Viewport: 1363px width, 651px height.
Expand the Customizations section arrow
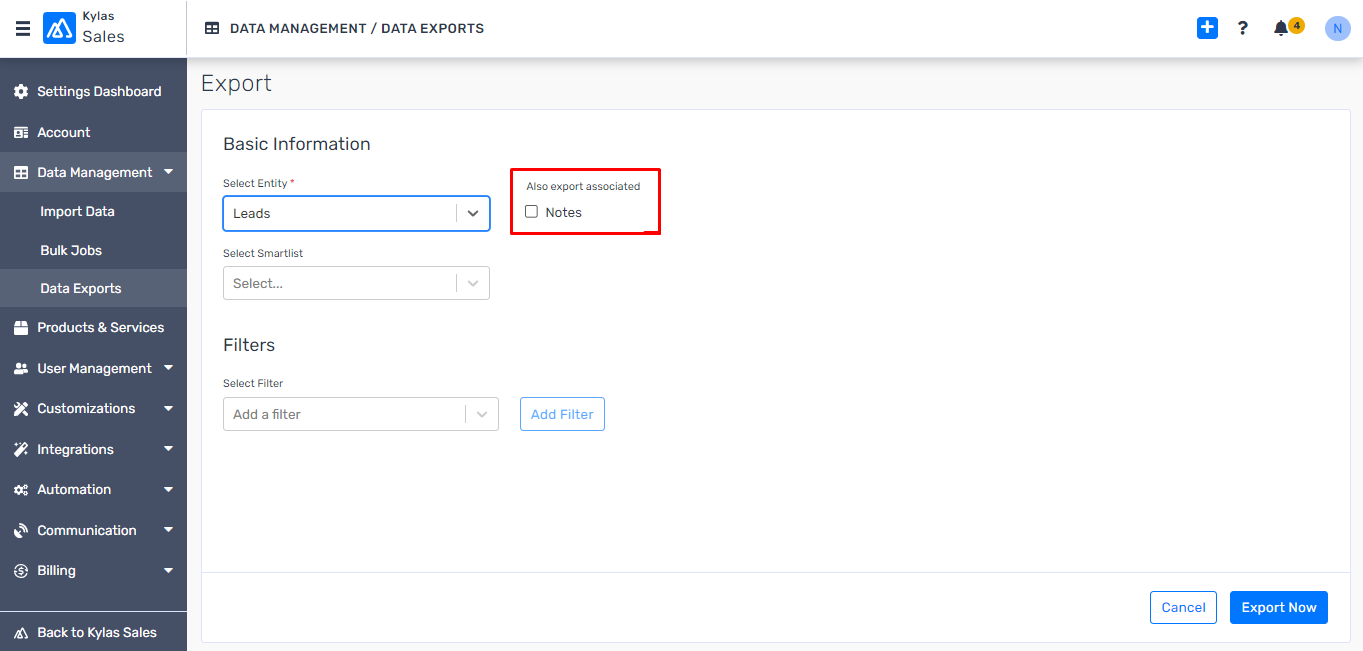(168, 408)
